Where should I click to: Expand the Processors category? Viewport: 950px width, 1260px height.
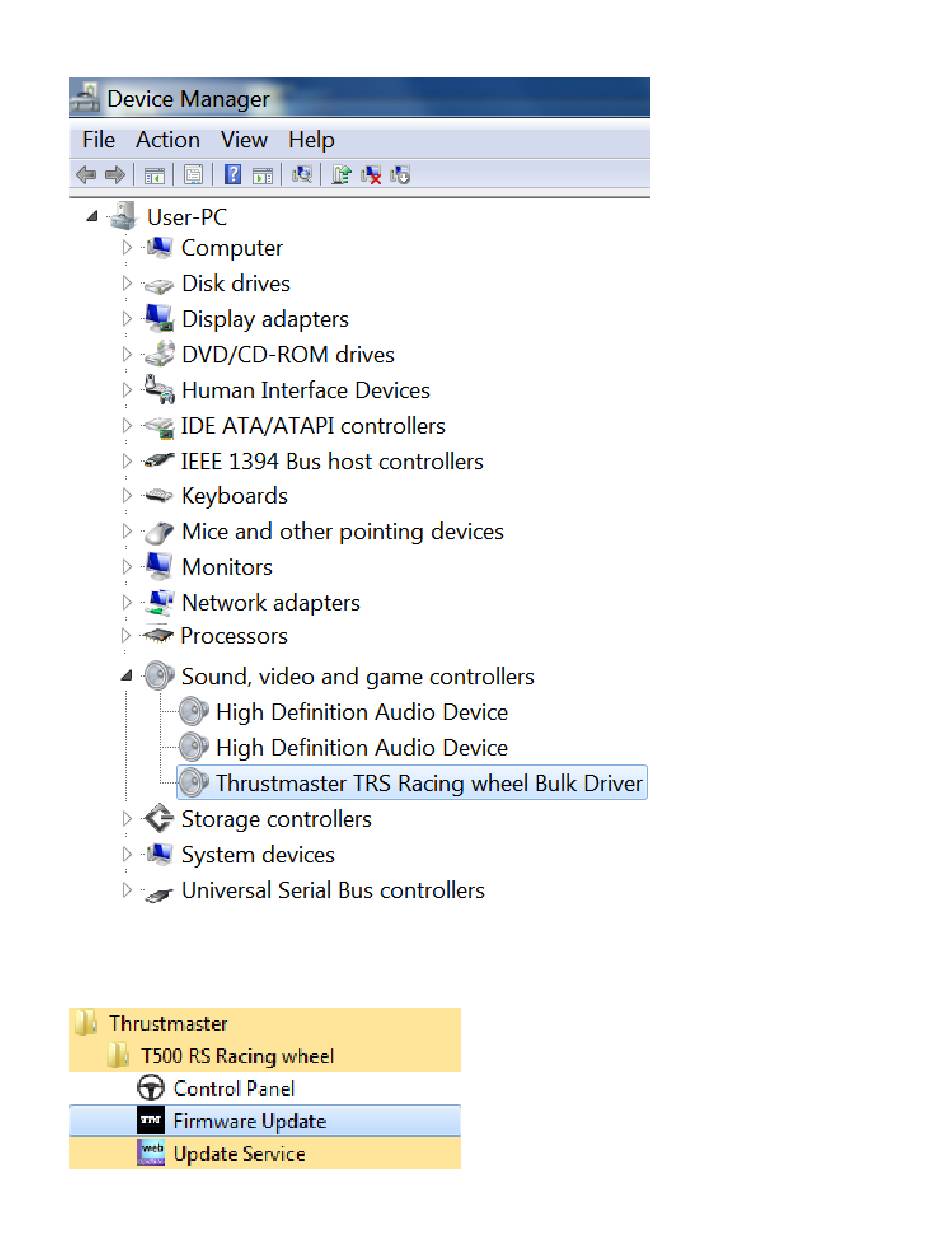pyautogui.click(x=127, y=635)
